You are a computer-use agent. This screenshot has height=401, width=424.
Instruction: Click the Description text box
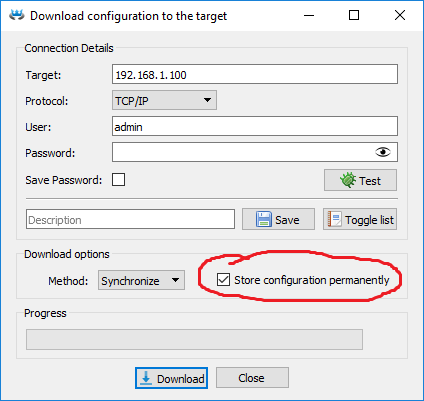pyautogui.click(x=130, y=219)
